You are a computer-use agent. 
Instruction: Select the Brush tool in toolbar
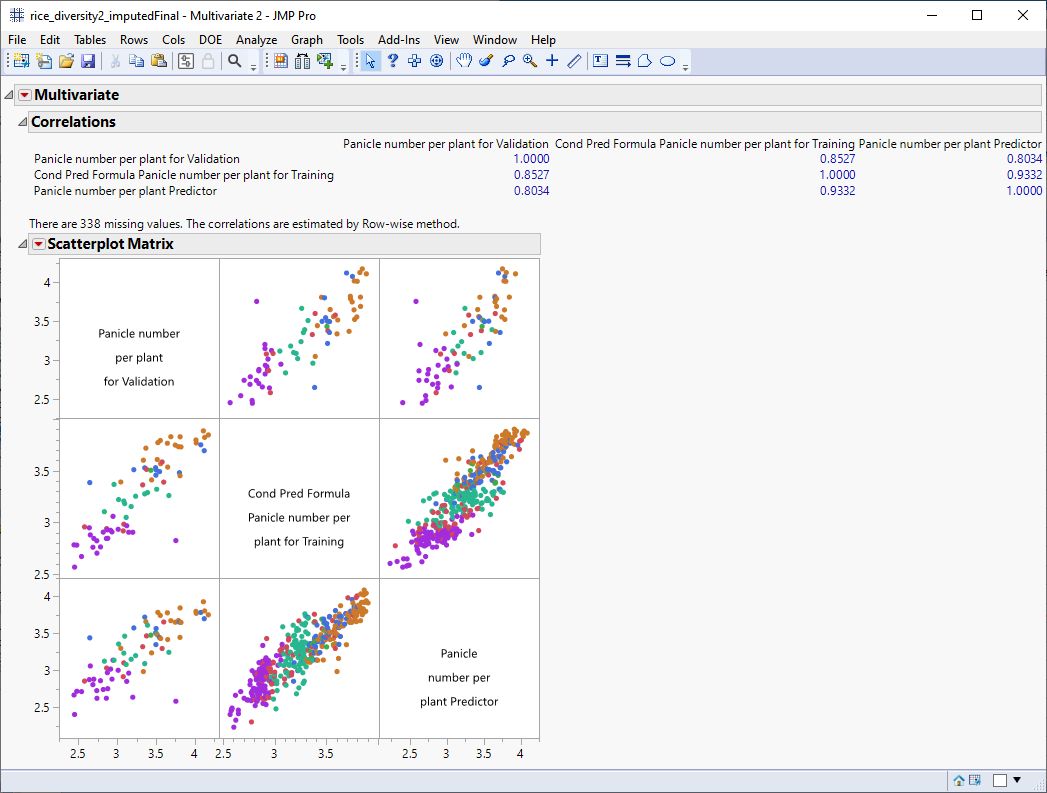point(486,62)
